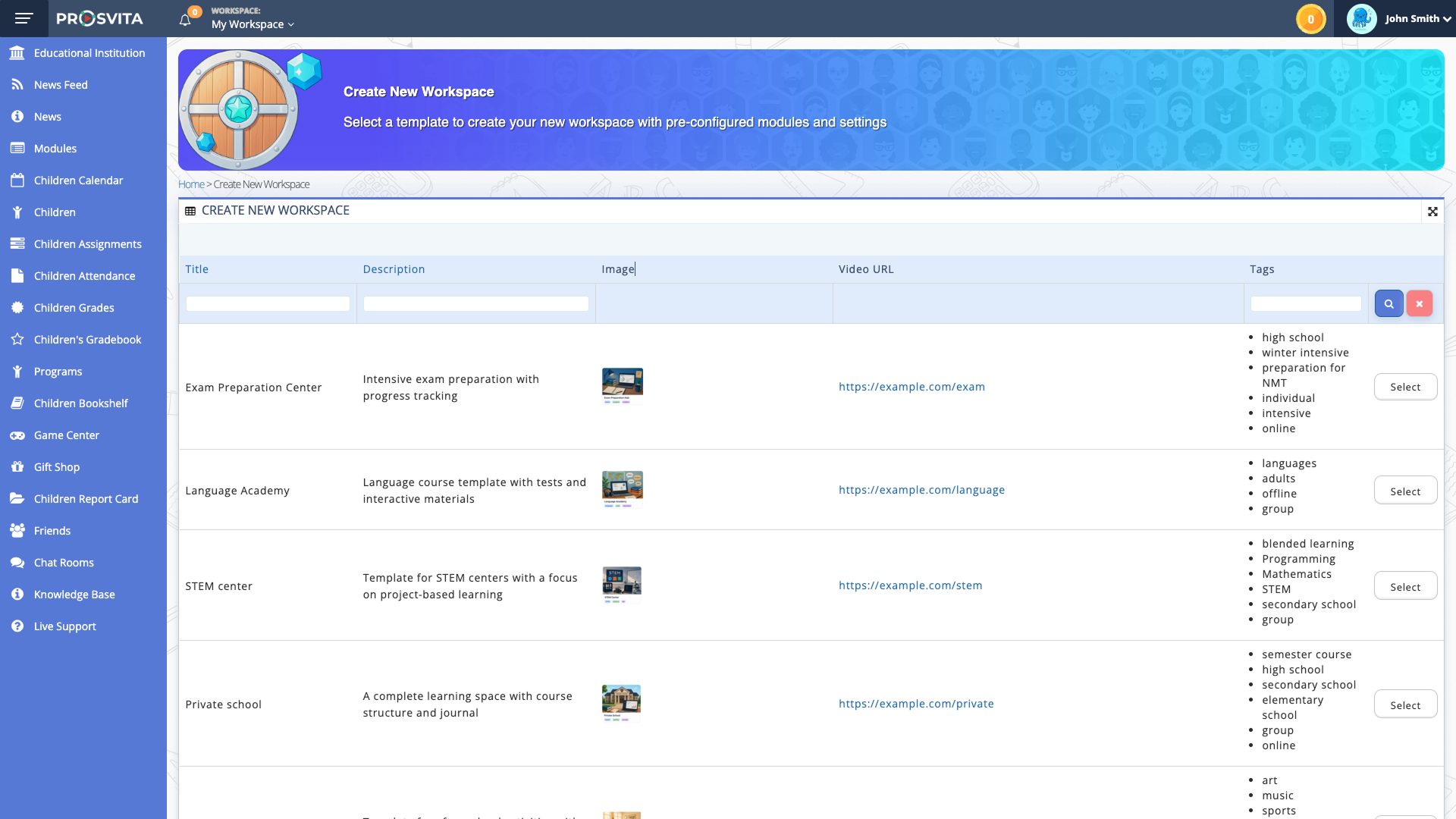Click the Programs icon
This screenshot has height=819, width=1456.
17,371
